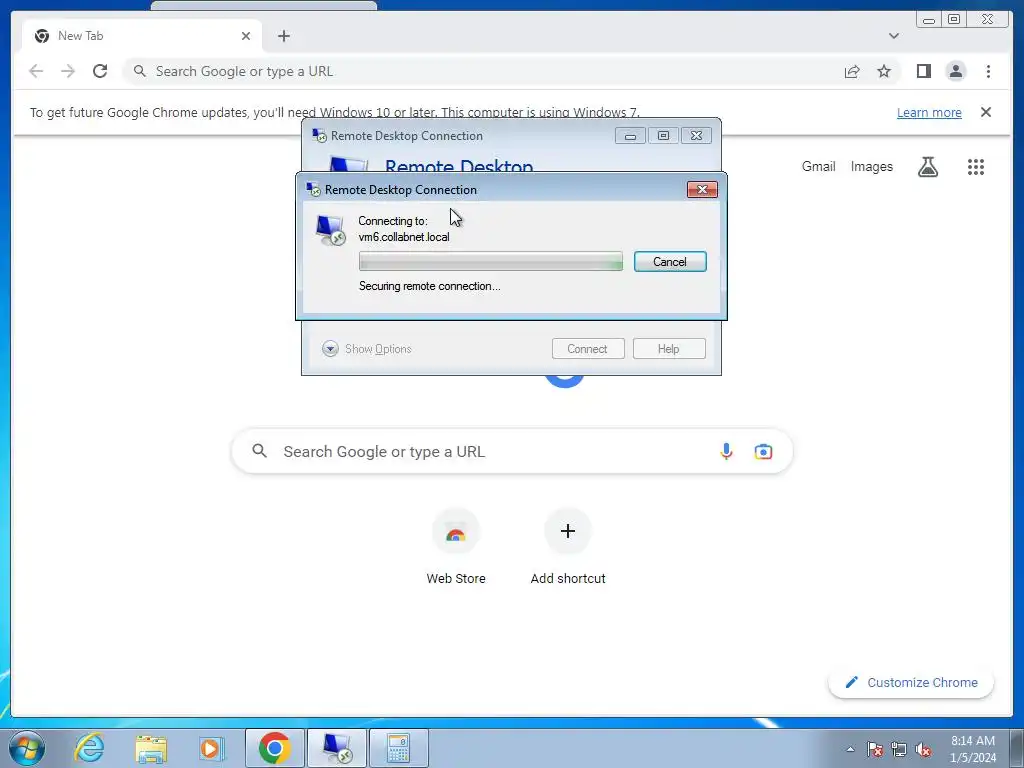Cancel the remote desktop connection attempt
This screenshot has height=768, width=1024.
(x=669, y=262)
